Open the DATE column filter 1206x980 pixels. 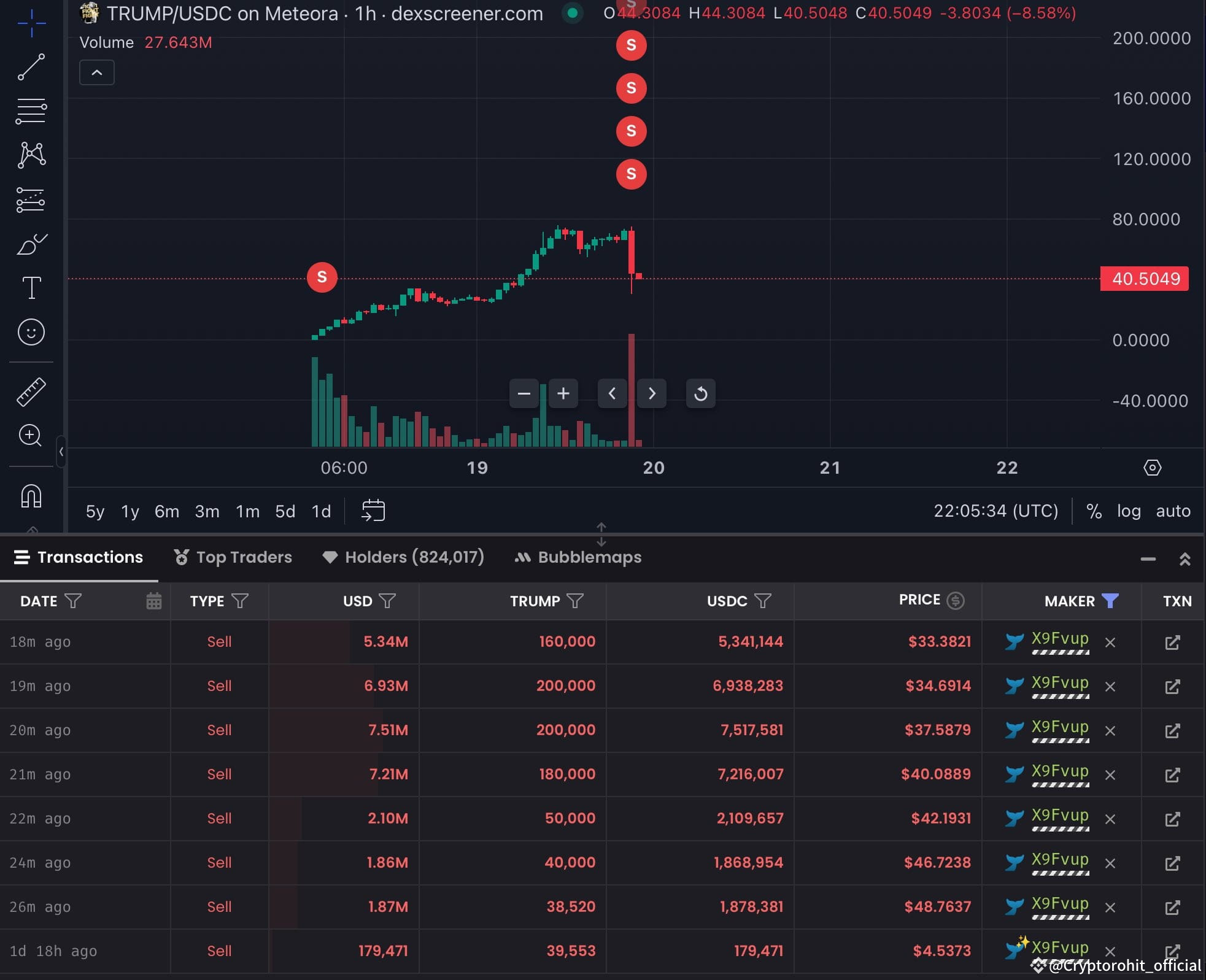tap(73, 601)
